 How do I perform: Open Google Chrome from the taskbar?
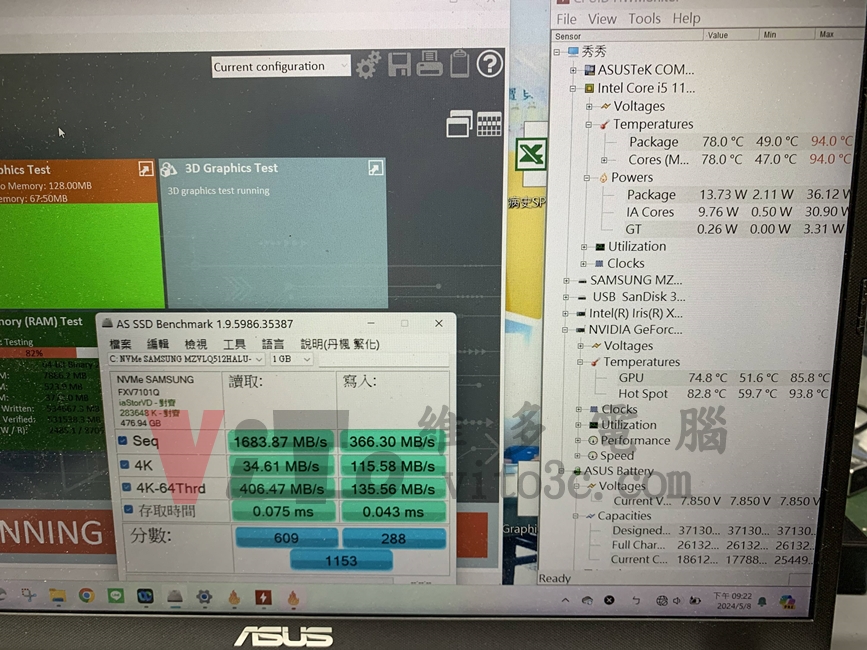[86, 596]
